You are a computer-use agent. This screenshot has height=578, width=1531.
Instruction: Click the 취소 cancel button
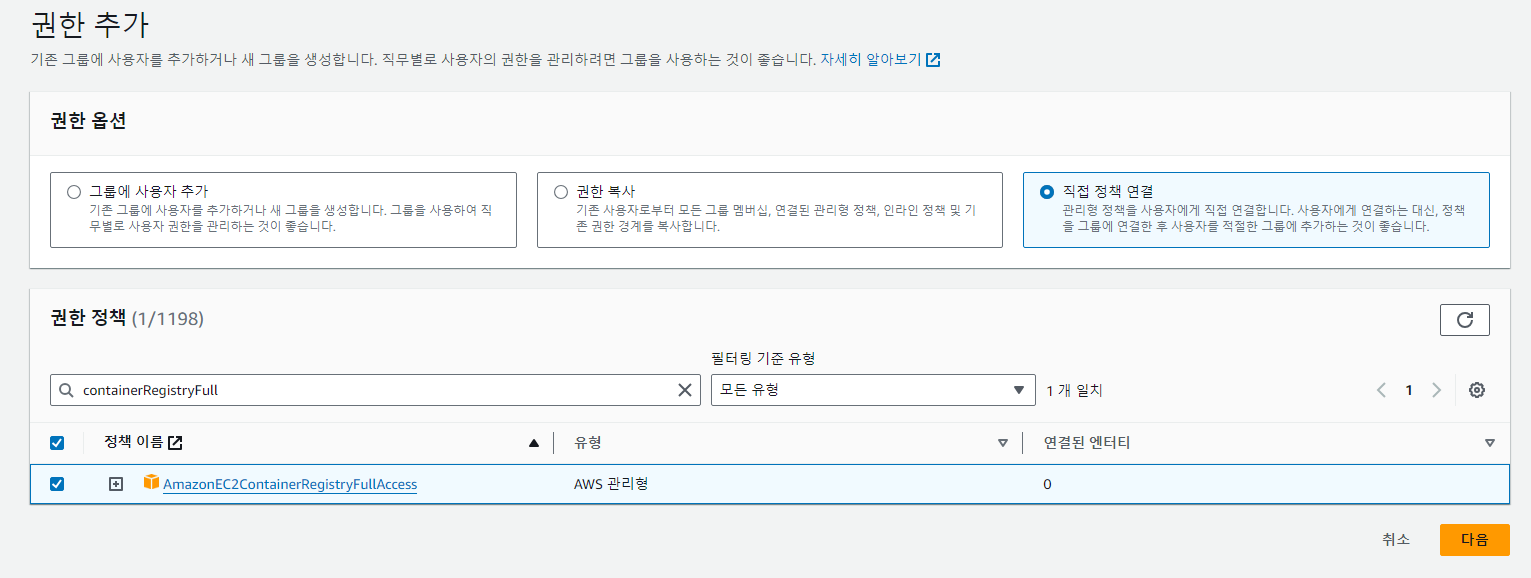point(1396,539)
